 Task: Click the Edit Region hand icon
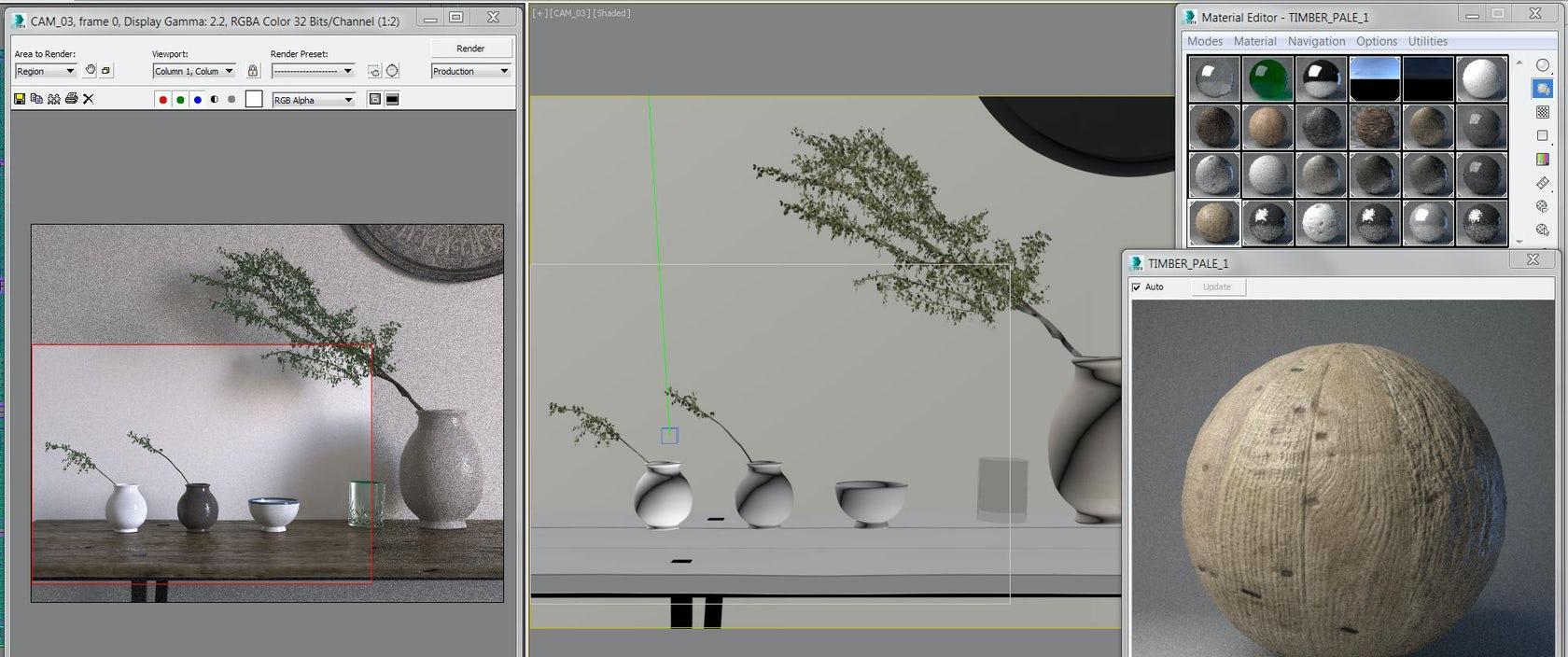[x=91, y=71]
